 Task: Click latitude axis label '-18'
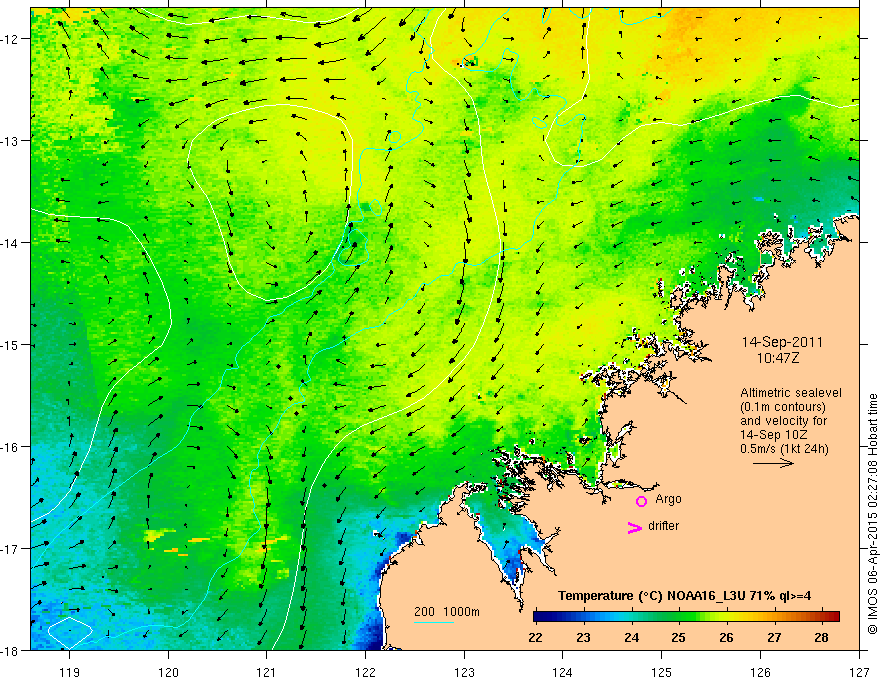tap(10, 651)
